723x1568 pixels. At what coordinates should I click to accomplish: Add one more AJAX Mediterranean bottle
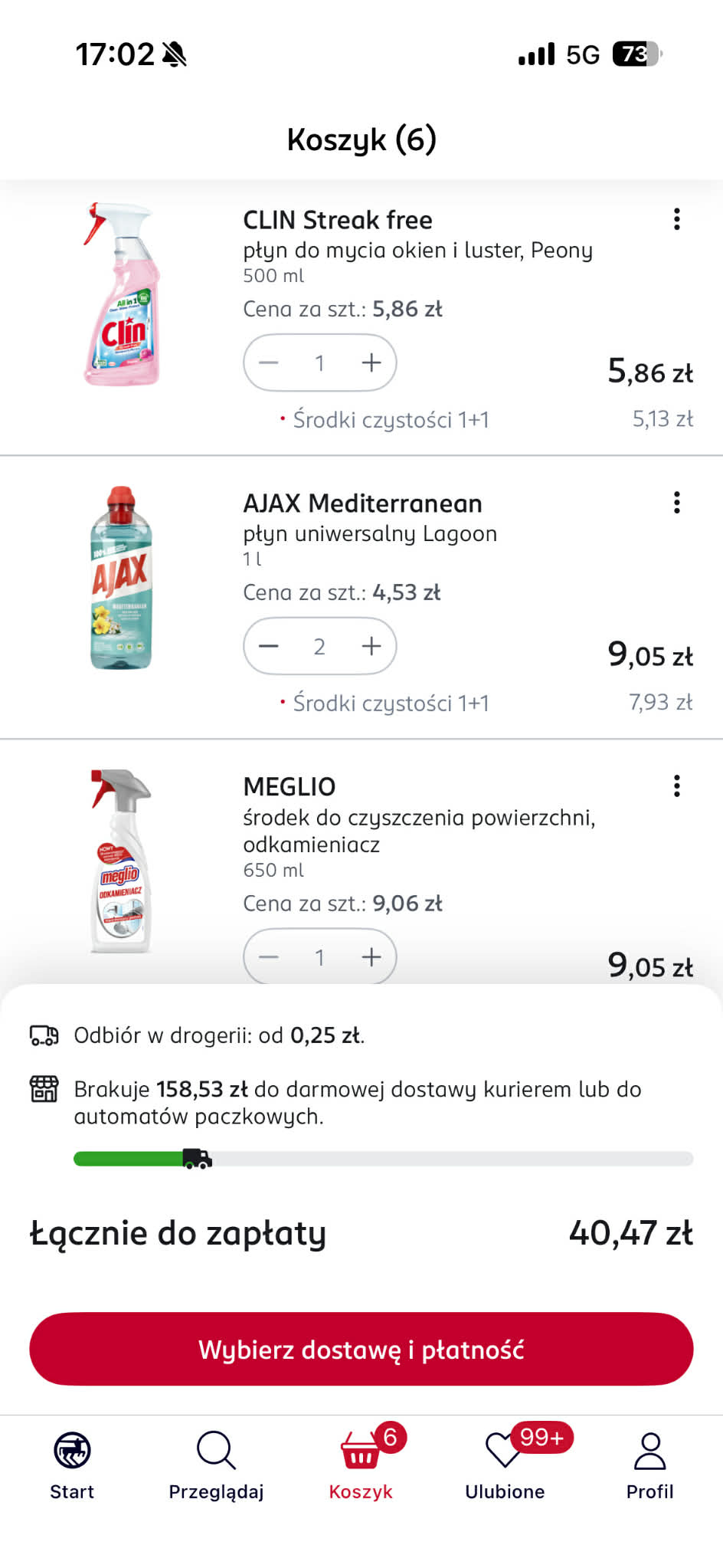tap(371, 646)
